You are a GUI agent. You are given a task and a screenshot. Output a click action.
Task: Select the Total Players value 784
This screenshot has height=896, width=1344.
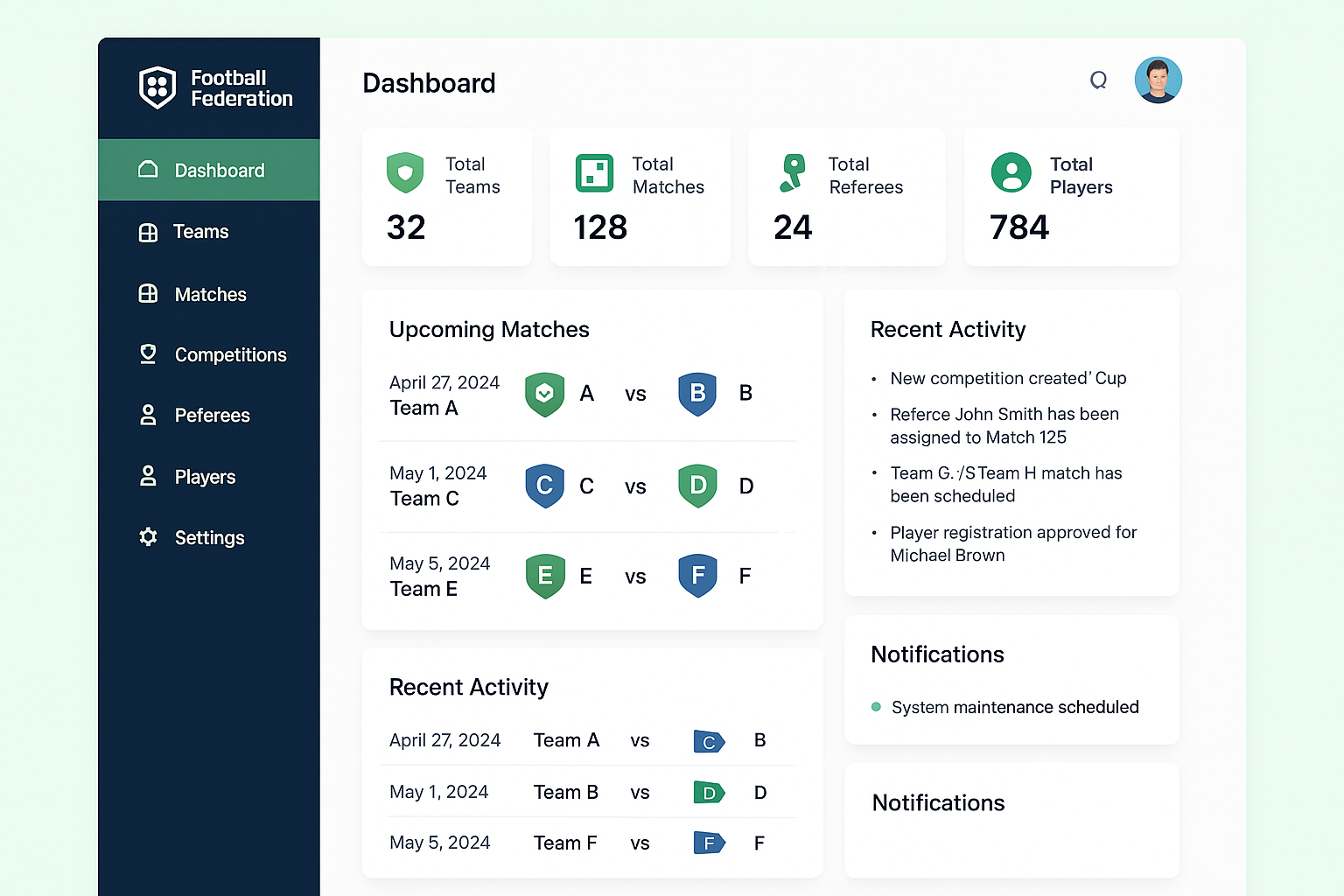click(x=1019, y=227)
